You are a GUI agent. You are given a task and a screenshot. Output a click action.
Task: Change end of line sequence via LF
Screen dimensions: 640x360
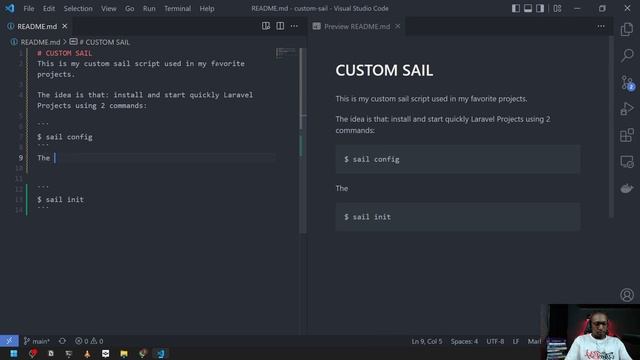[x=516, y=341]
